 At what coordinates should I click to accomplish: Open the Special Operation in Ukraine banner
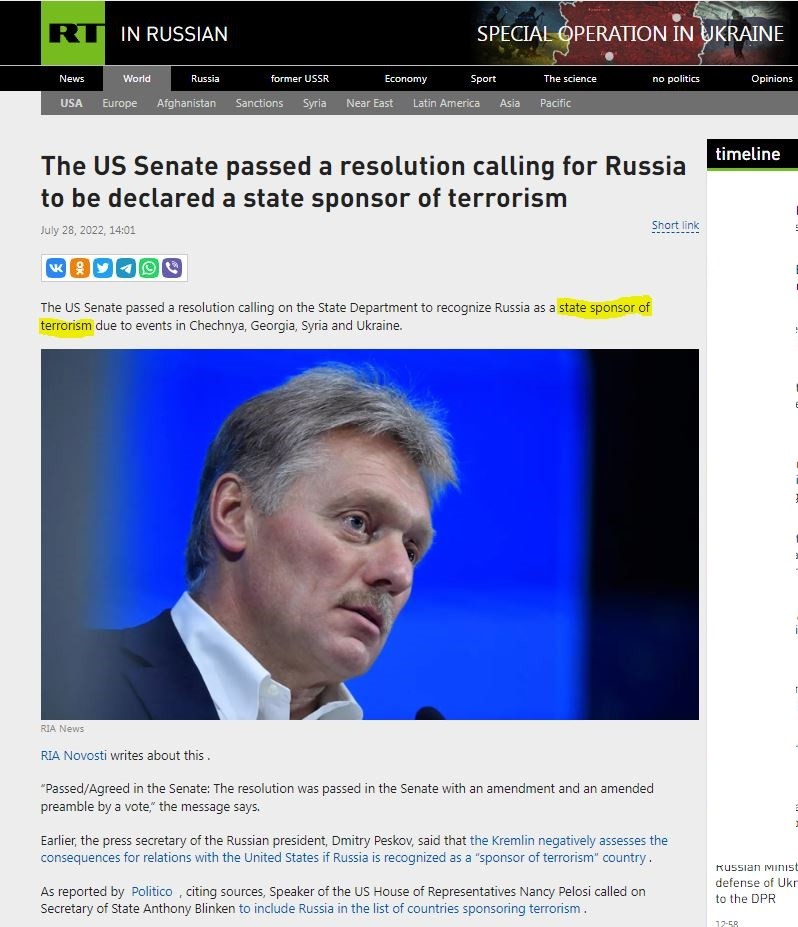click(x=630, y=33)
